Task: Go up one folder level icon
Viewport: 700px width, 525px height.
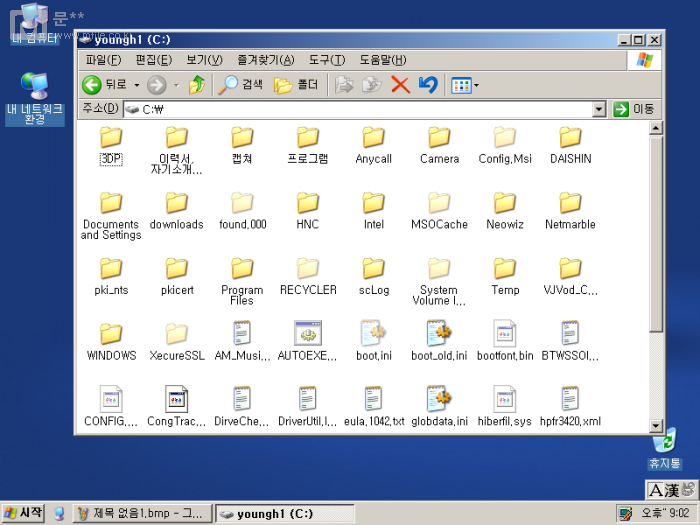Action: (x=196, y=84)
